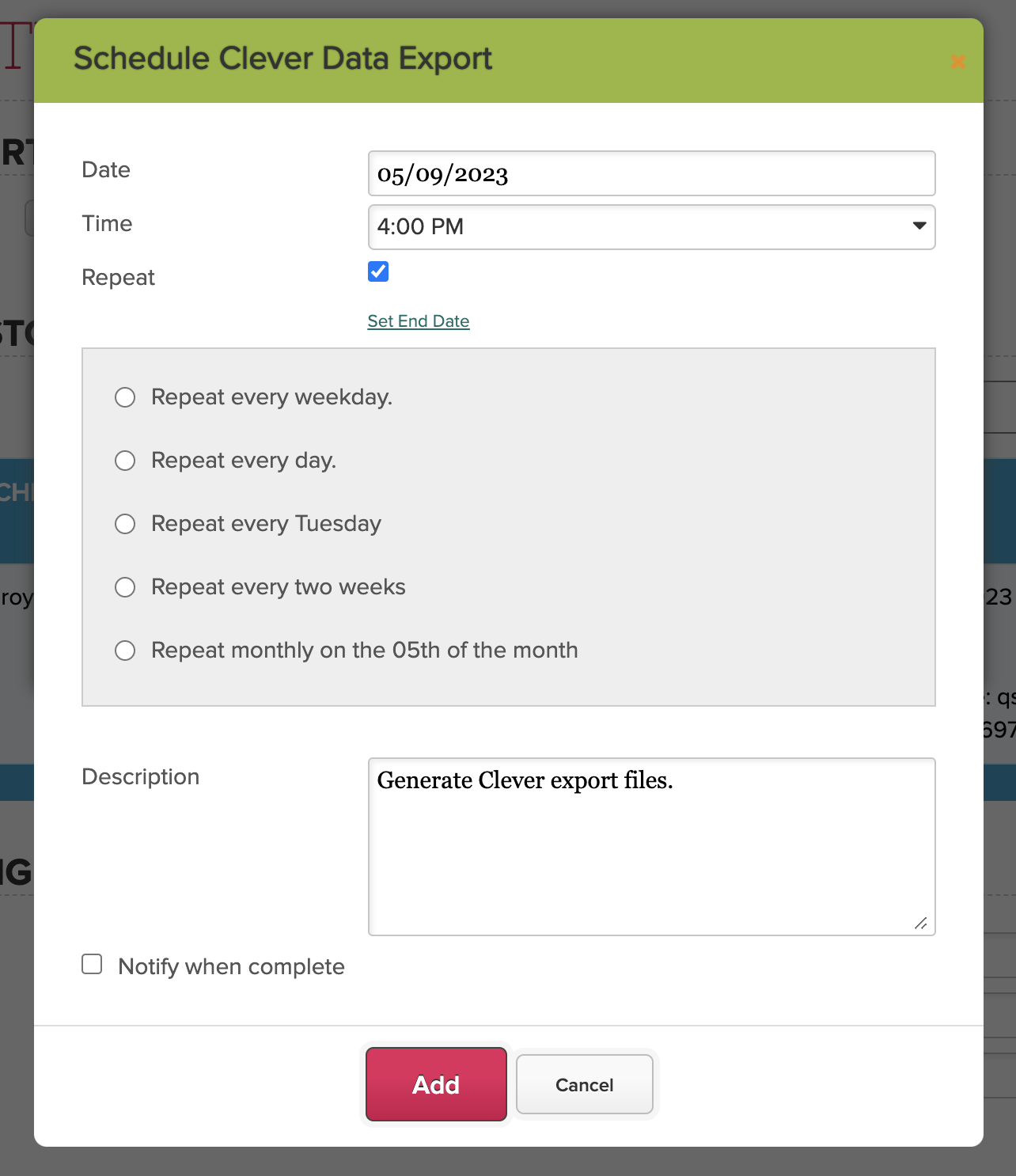Viewport: 1016px width, 1176px height.
Task: Select Repeat every weekday option
Action: click(x=125, y=397)
